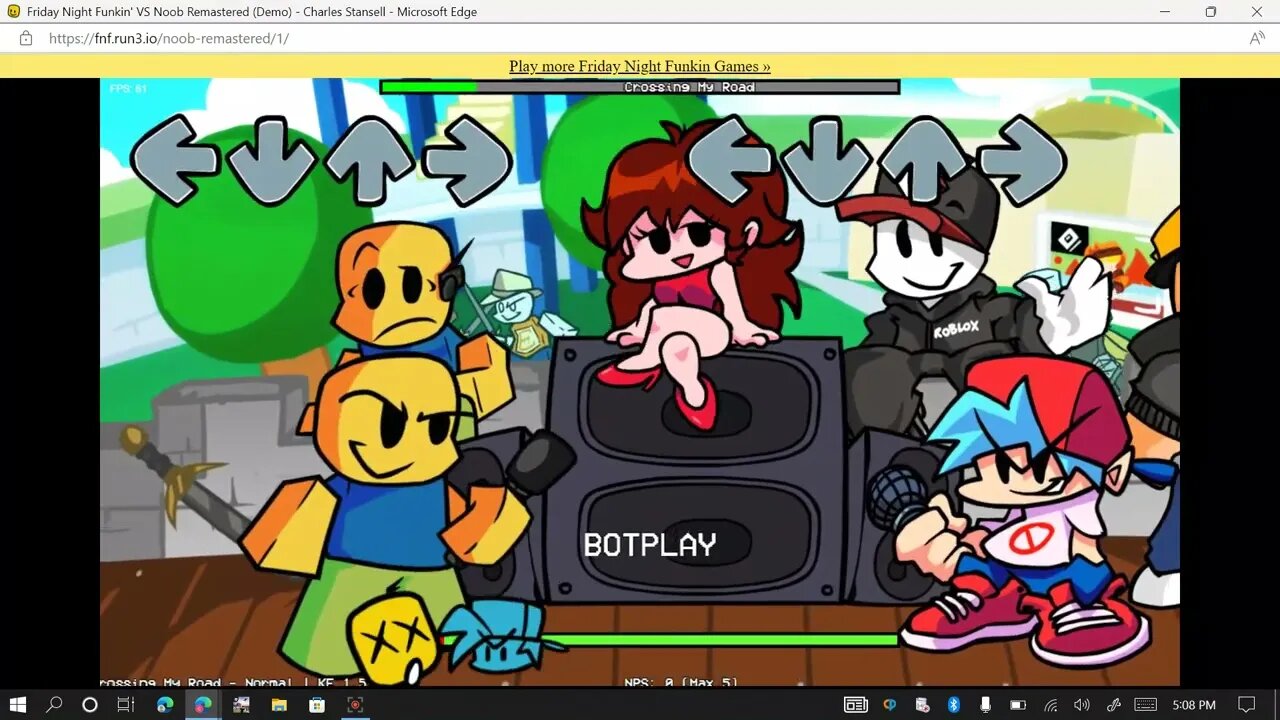Open File Explorer from the taskbar

point(279,704)
